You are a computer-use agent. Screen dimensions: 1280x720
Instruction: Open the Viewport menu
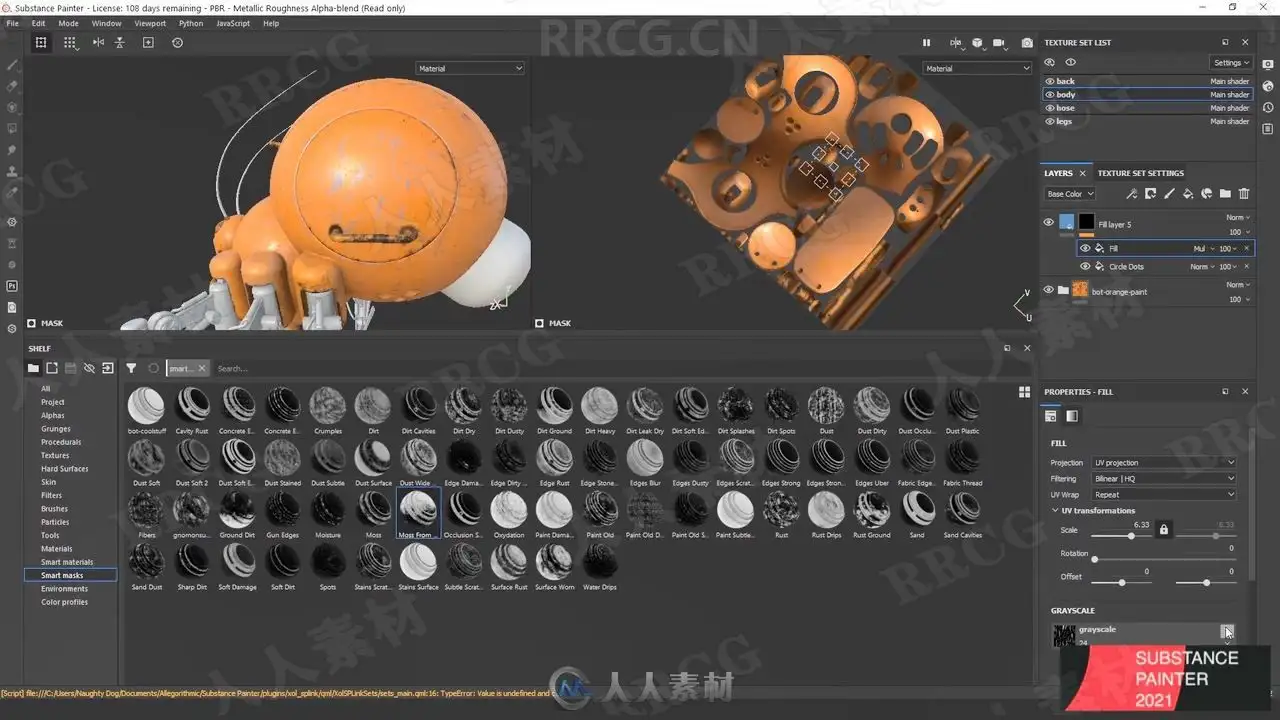click(150, 23)
